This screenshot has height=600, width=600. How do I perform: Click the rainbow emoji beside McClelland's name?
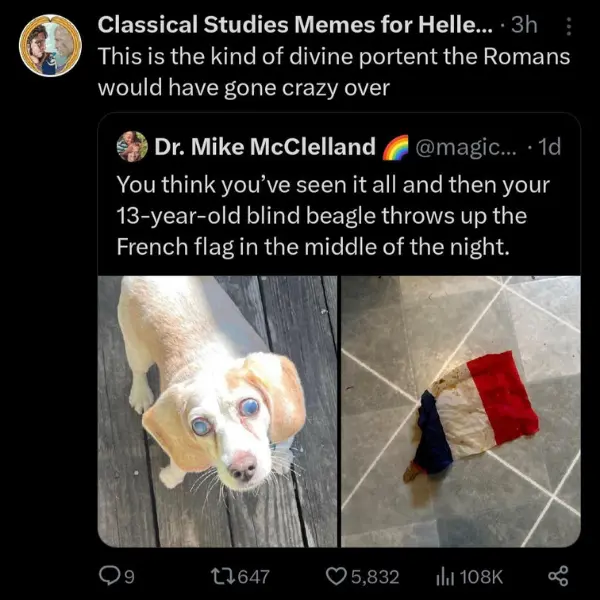(396, 148)
